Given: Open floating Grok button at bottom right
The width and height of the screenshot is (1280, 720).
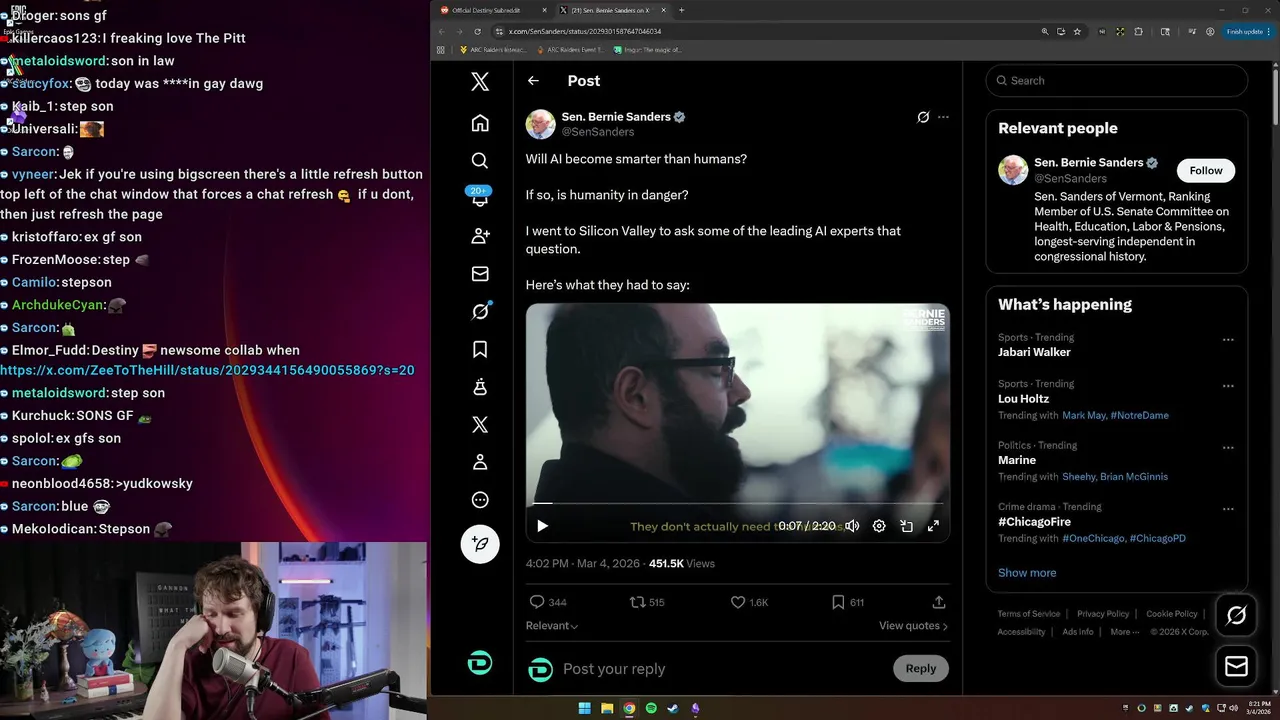Looking at the screenshot, I should [1236, 616].
